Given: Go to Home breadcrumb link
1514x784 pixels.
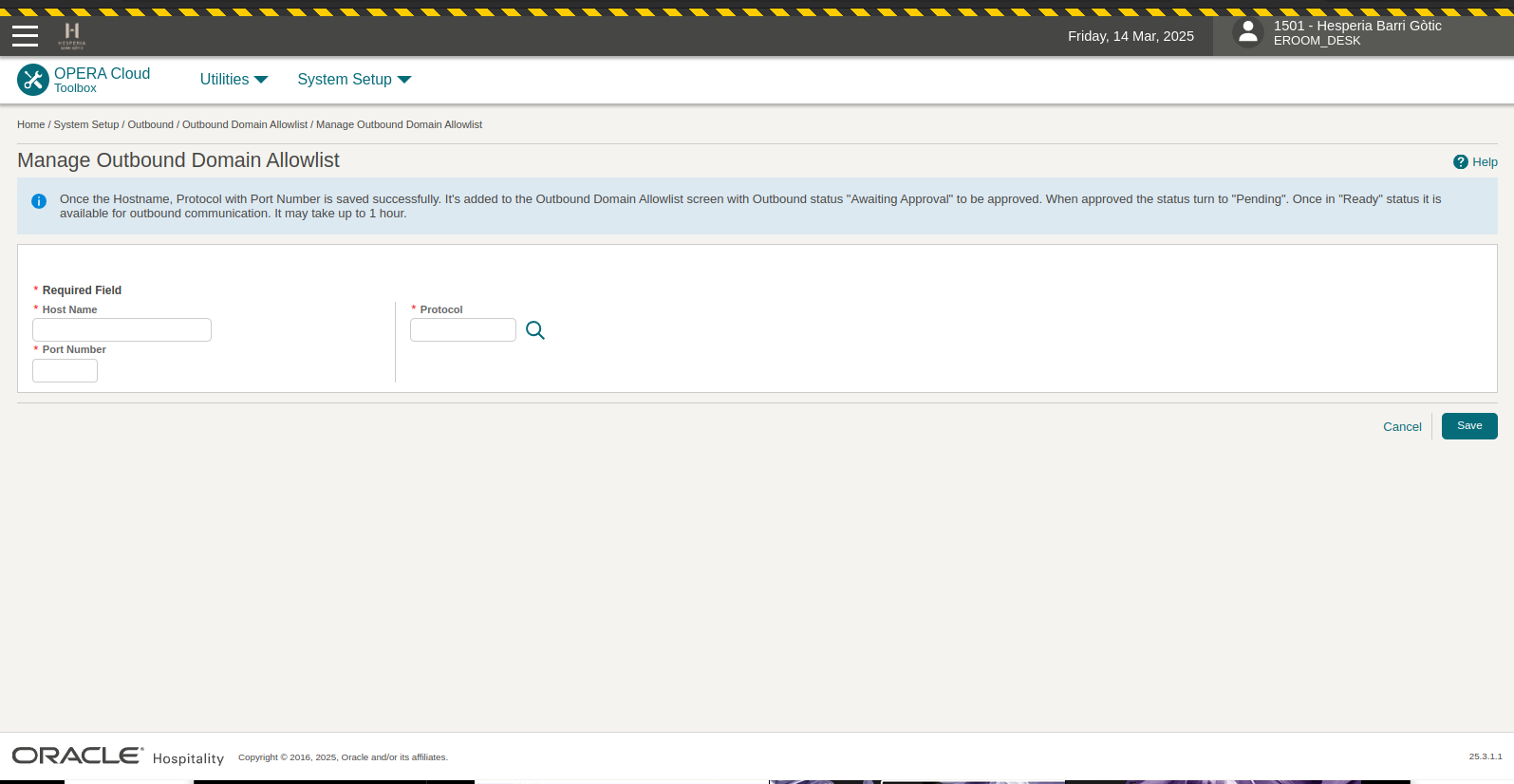Looking at the screenshot, I should (30, 124).
